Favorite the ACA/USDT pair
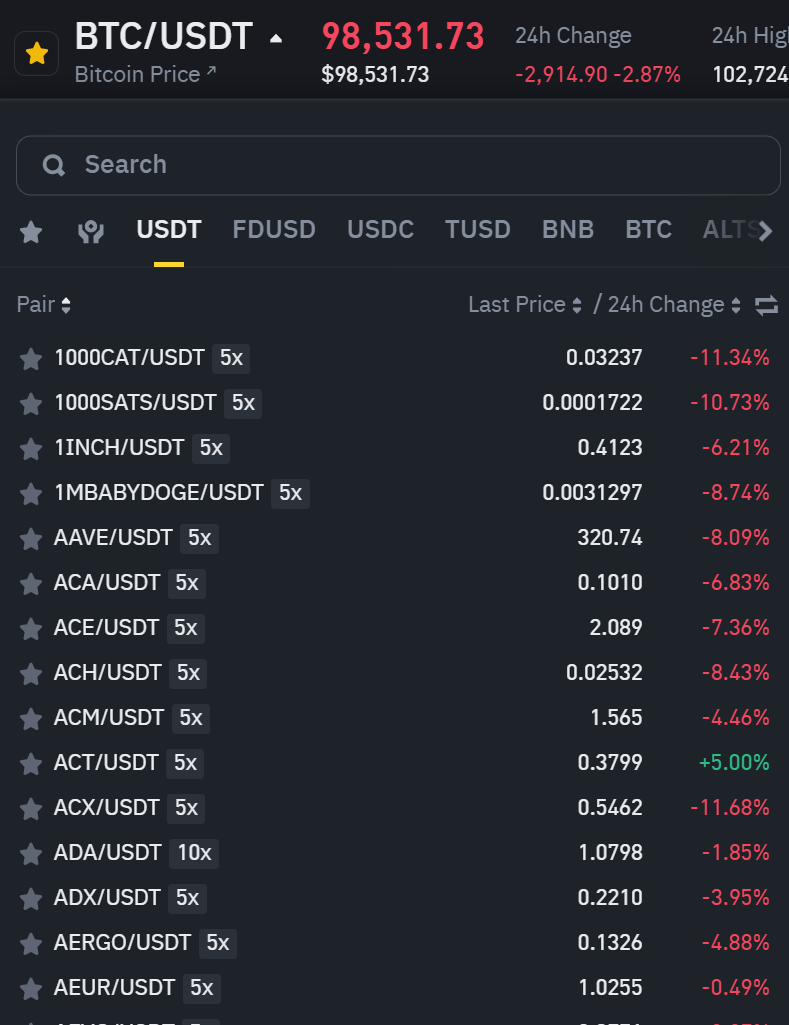 (31, 584)
